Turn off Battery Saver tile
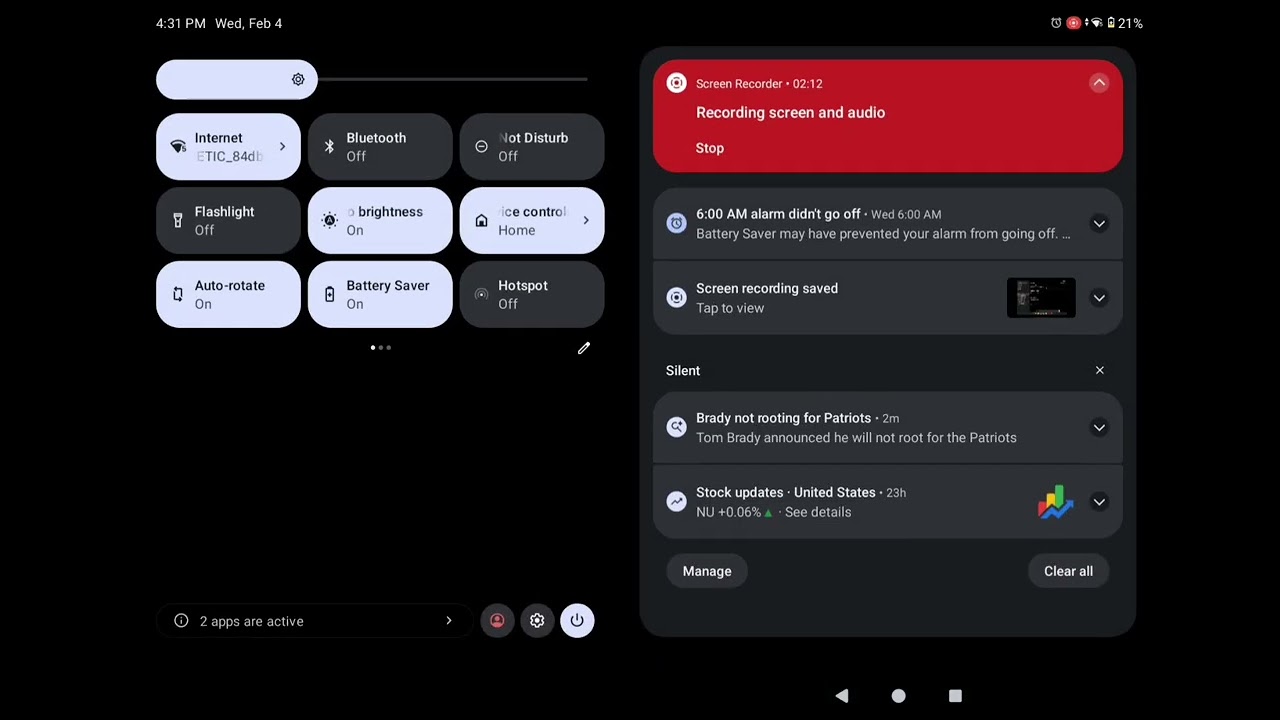The height and width of the screenshot is (720, 1280). coord(380,295)
